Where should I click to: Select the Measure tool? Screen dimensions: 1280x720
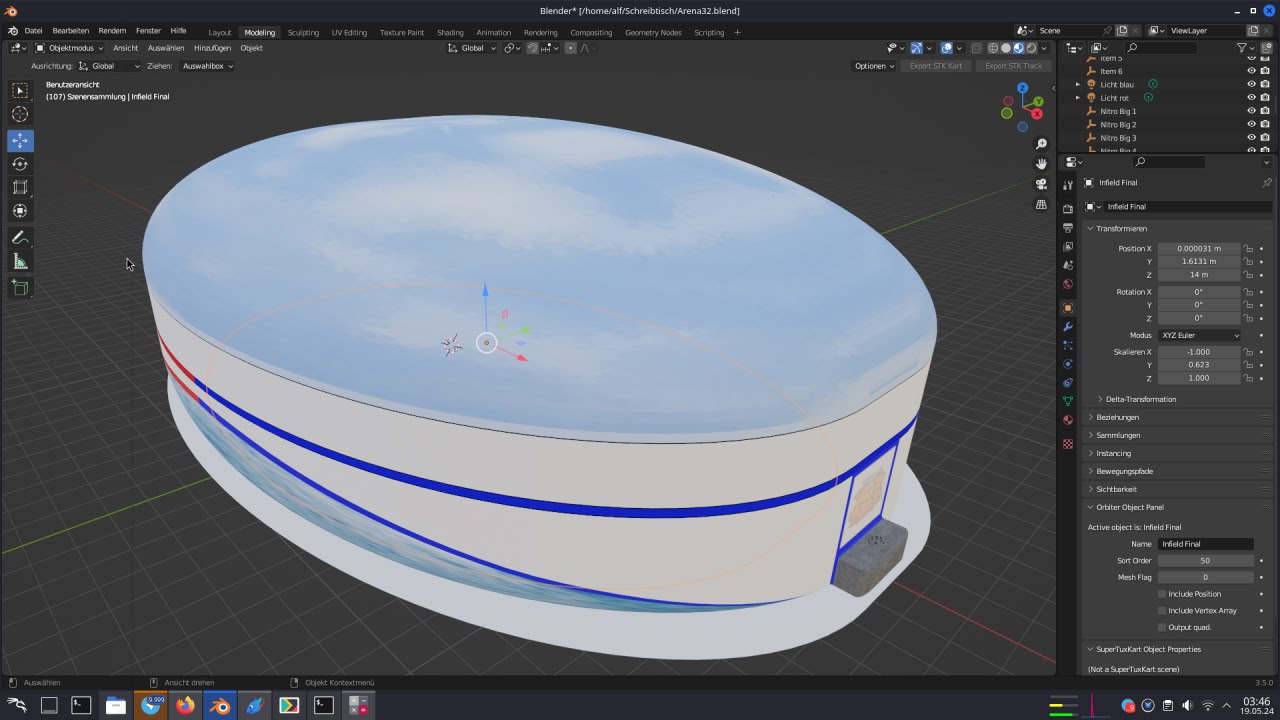pyautogui.click(x=20, y=262)
